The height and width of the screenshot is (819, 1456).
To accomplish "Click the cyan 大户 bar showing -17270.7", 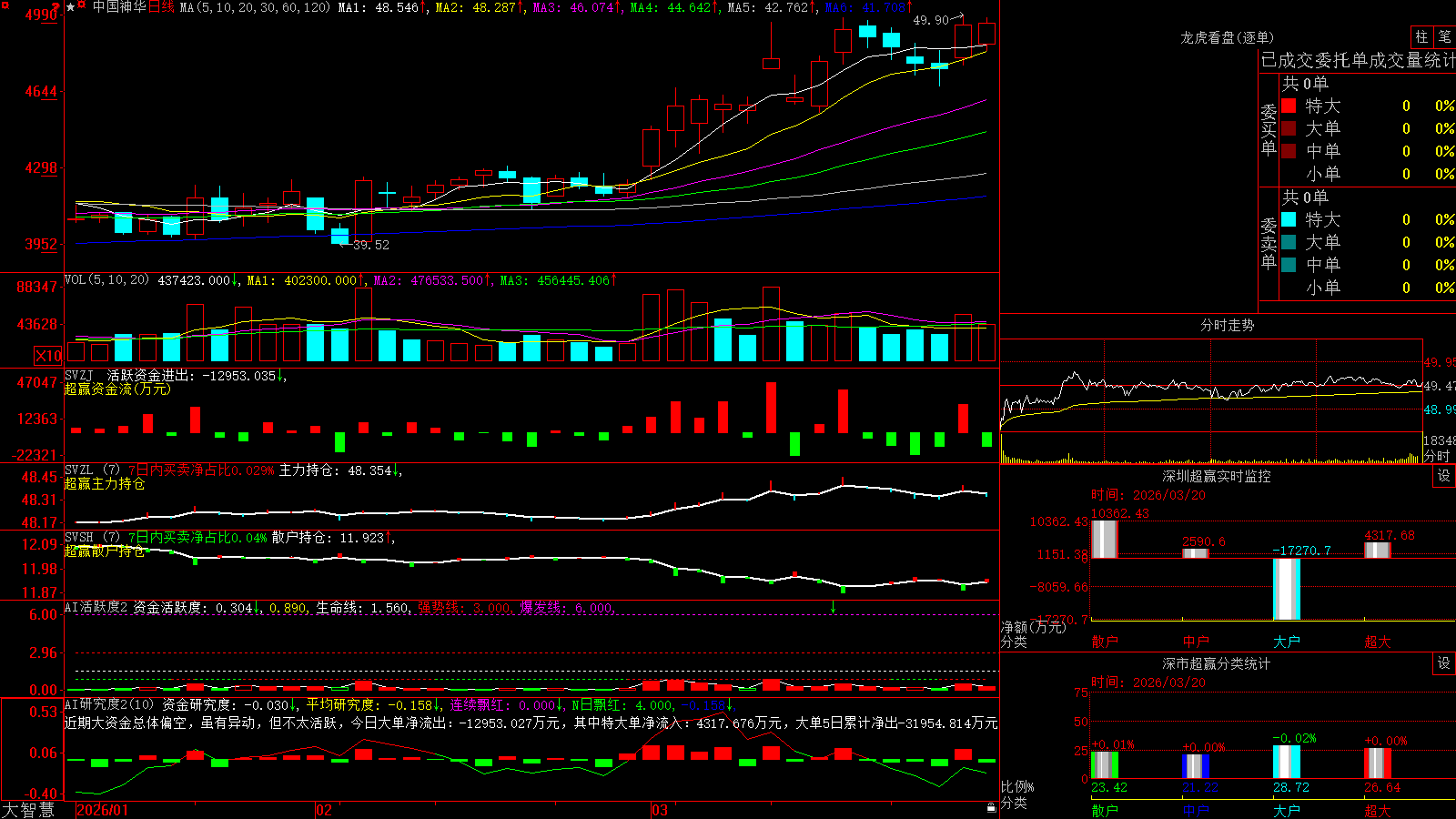I will [1287, 589].
